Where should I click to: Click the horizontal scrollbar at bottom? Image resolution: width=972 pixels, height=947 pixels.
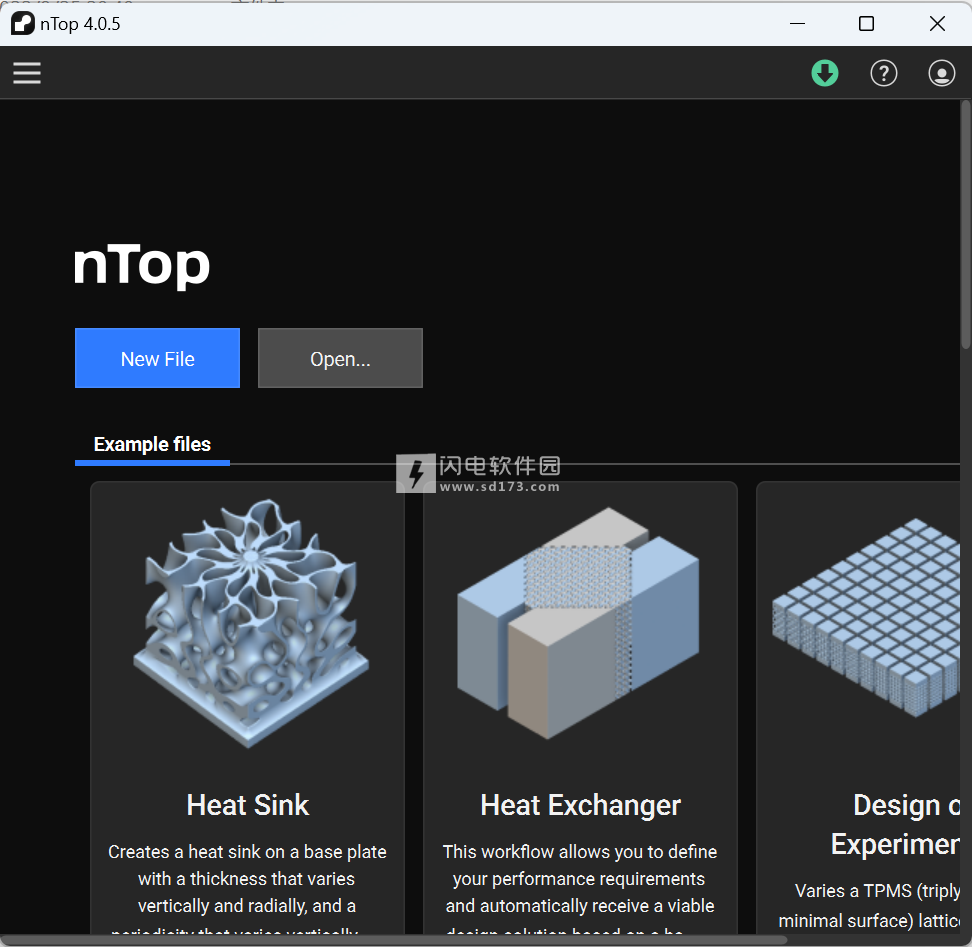click(x=394, y=940)
